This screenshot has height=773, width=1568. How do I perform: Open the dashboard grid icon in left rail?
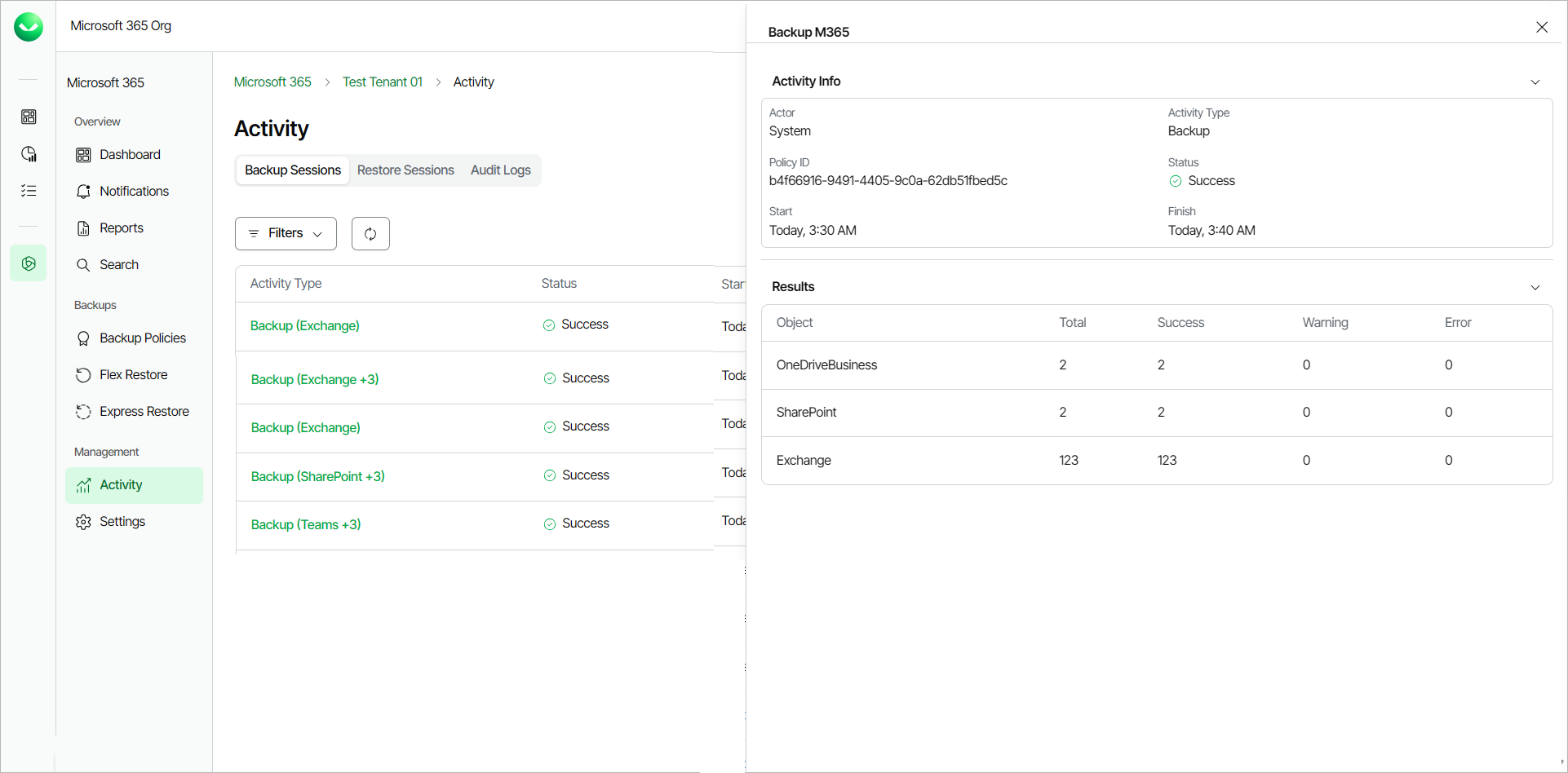[x=29, y=117]
